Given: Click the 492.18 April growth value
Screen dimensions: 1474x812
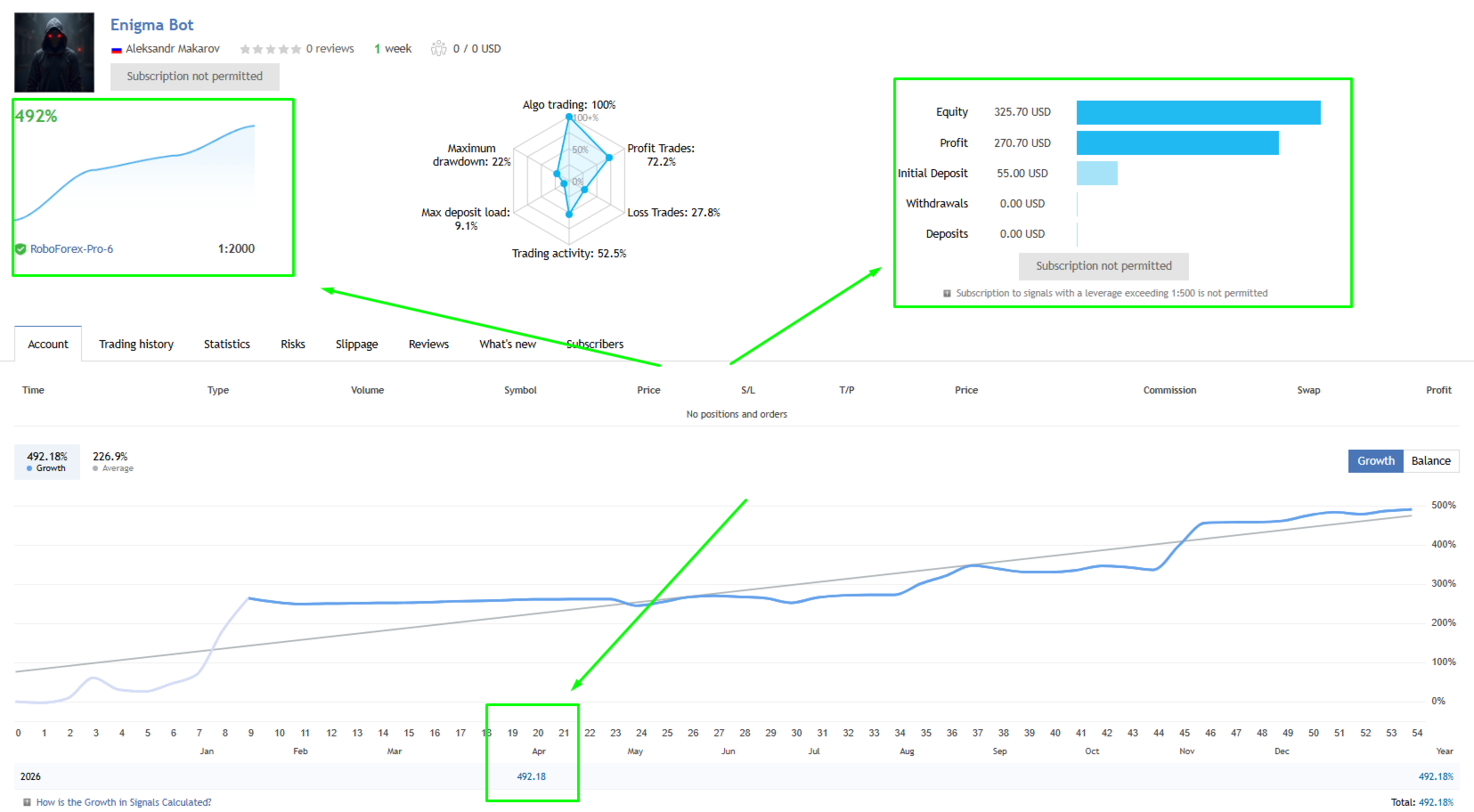Looking at the screenshot, I should click(532, 776).
